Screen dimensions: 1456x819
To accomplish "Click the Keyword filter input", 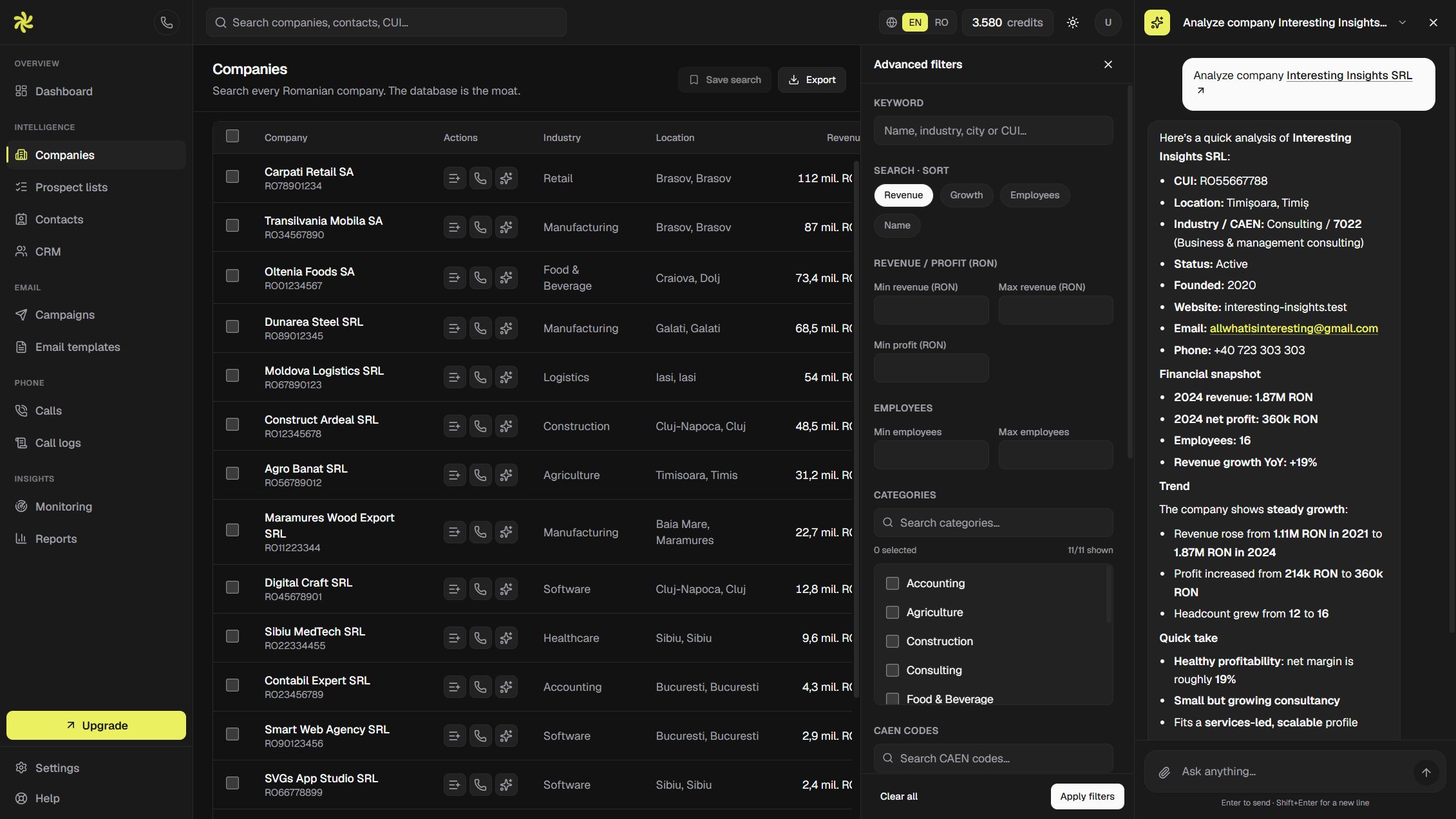I will coord(993,131).
